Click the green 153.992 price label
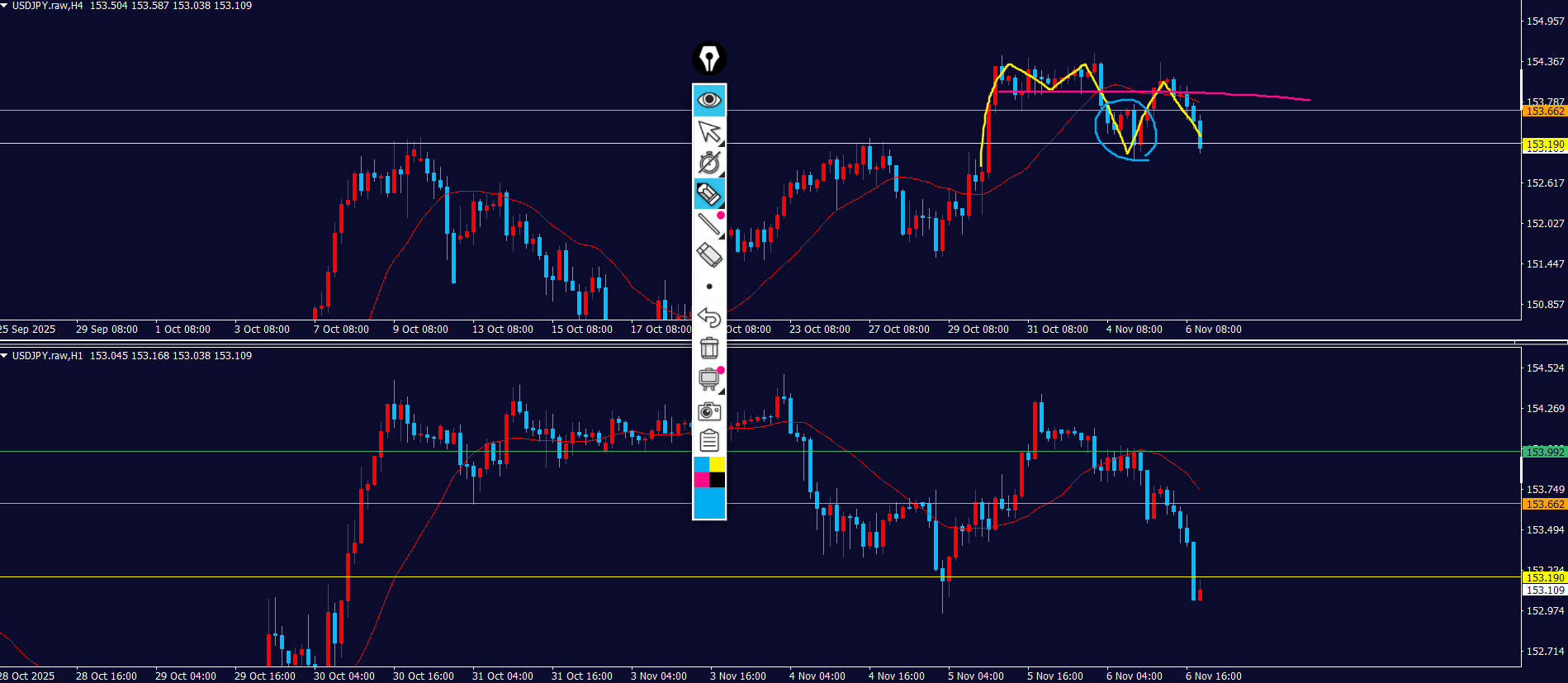The image size is (1568, 683). pos(1544,452)
